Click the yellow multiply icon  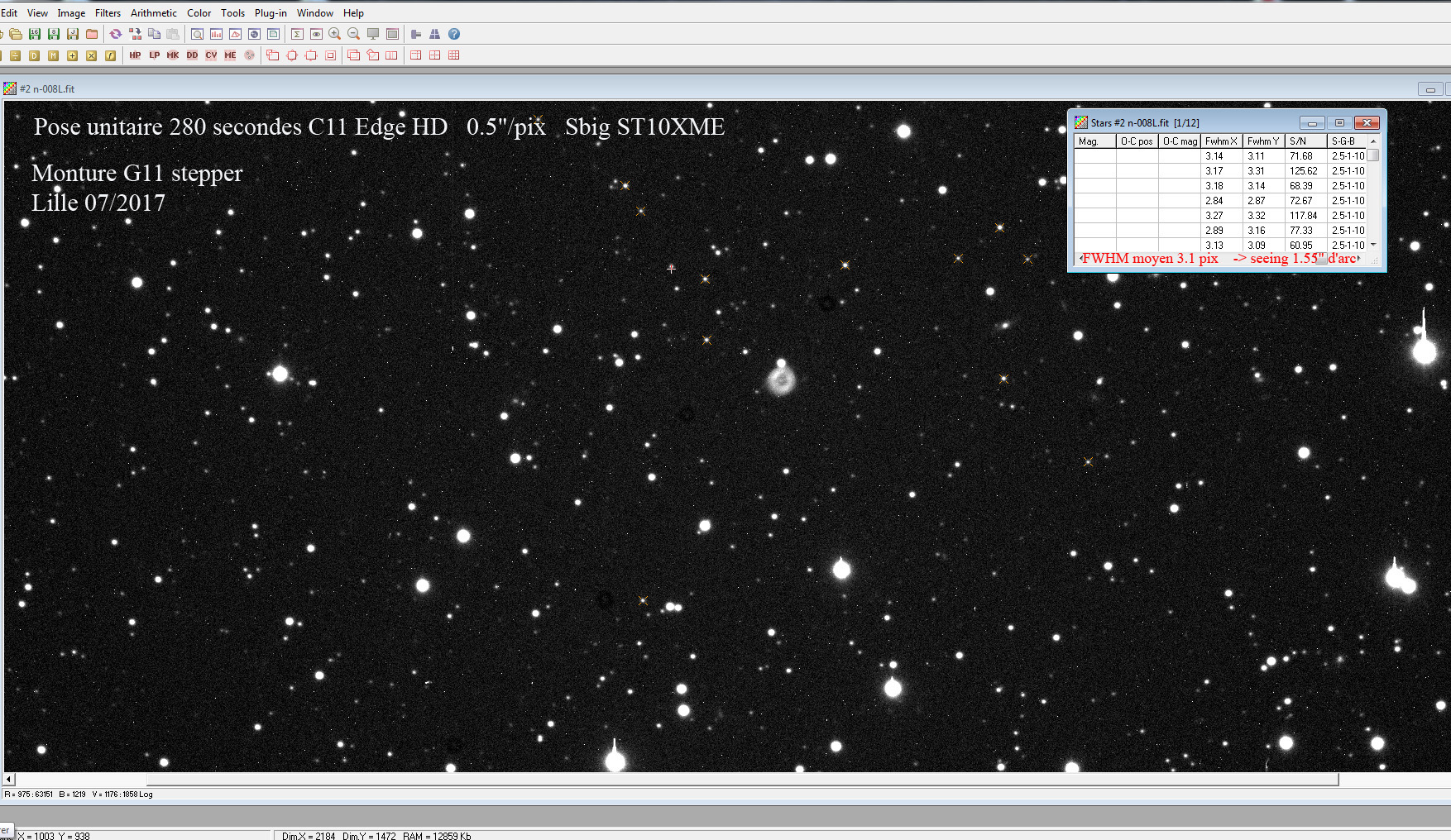[92, 55]
